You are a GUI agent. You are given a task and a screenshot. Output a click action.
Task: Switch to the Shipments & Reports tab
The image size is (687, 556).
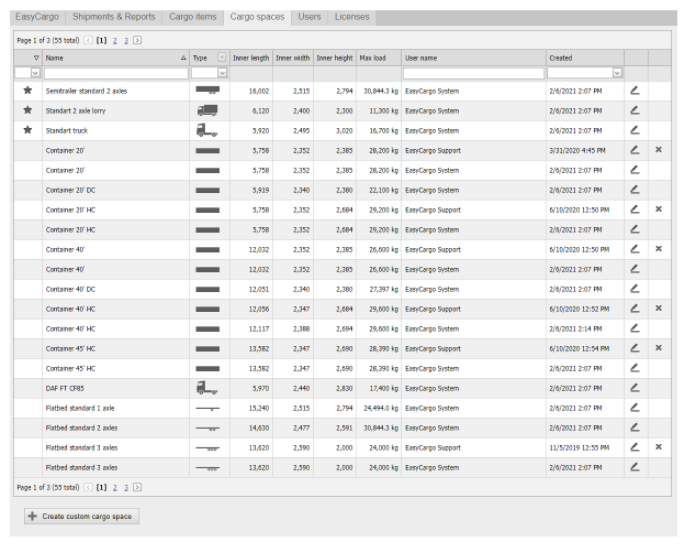[113, 17]
